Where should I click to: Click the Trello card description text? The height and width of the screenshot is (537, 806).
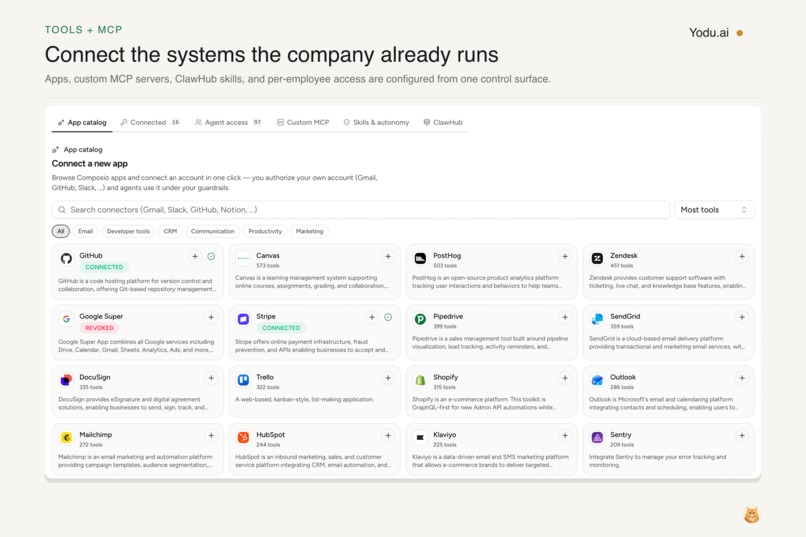[x=304, y=399]
